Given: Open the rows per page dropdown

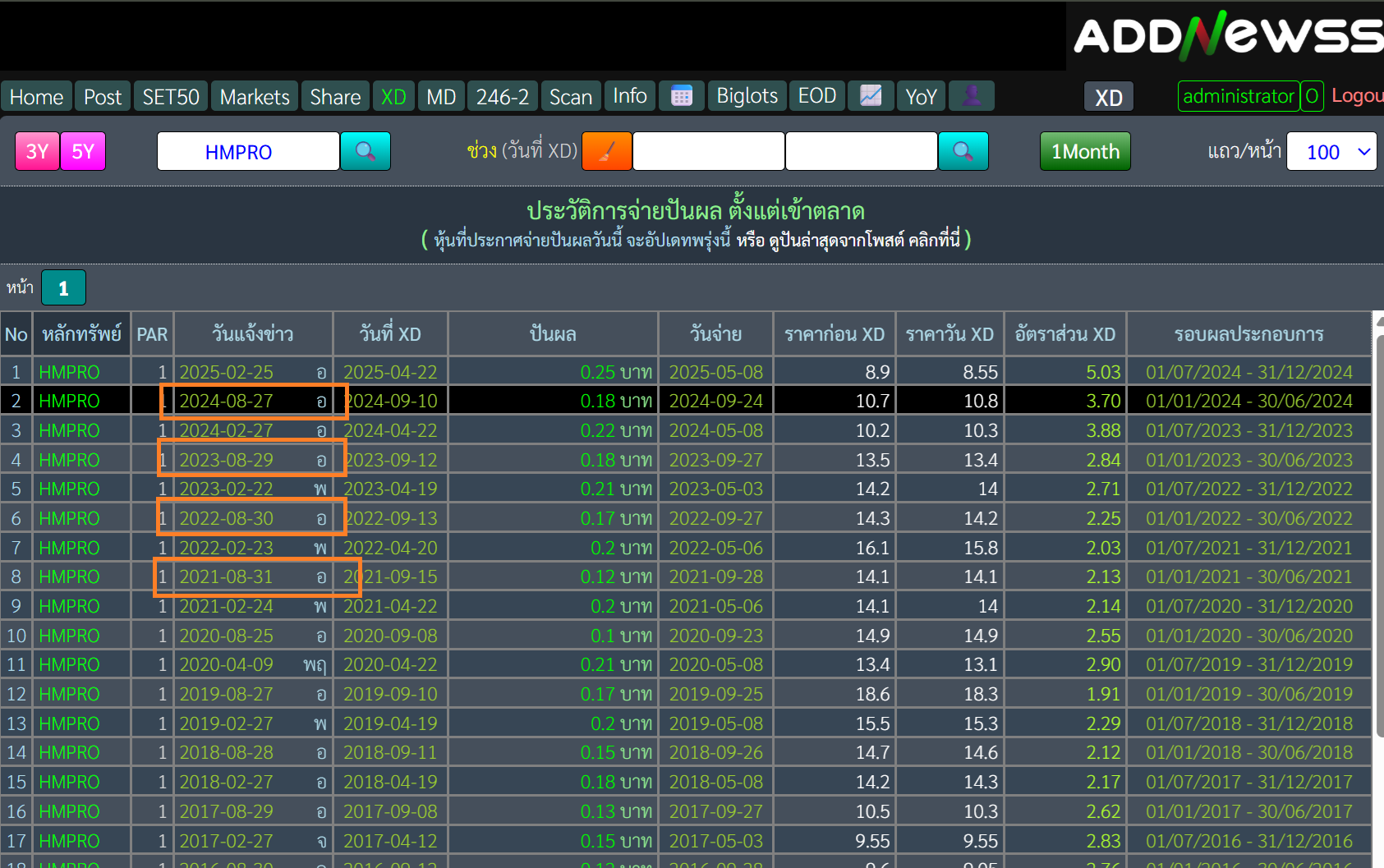Looking at the screenshot, I should pos(1331,151).
